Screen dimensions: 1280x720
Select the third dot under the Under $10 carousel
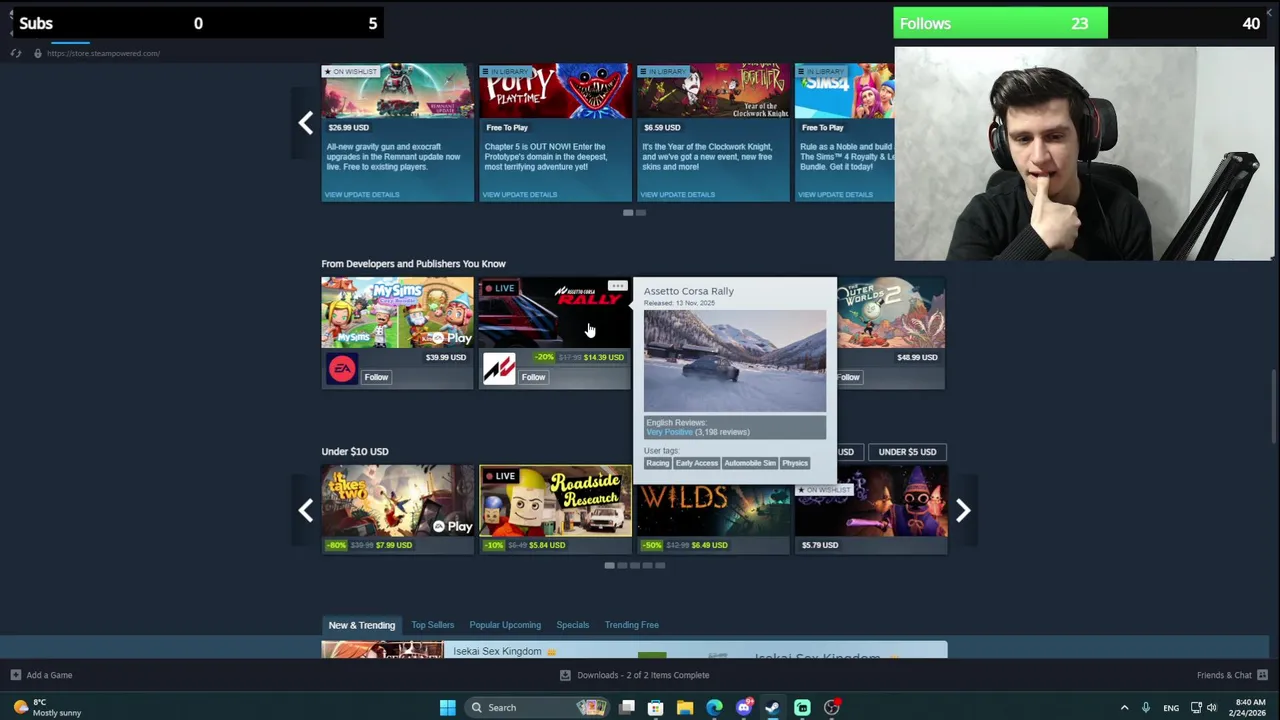pos(634,565)
